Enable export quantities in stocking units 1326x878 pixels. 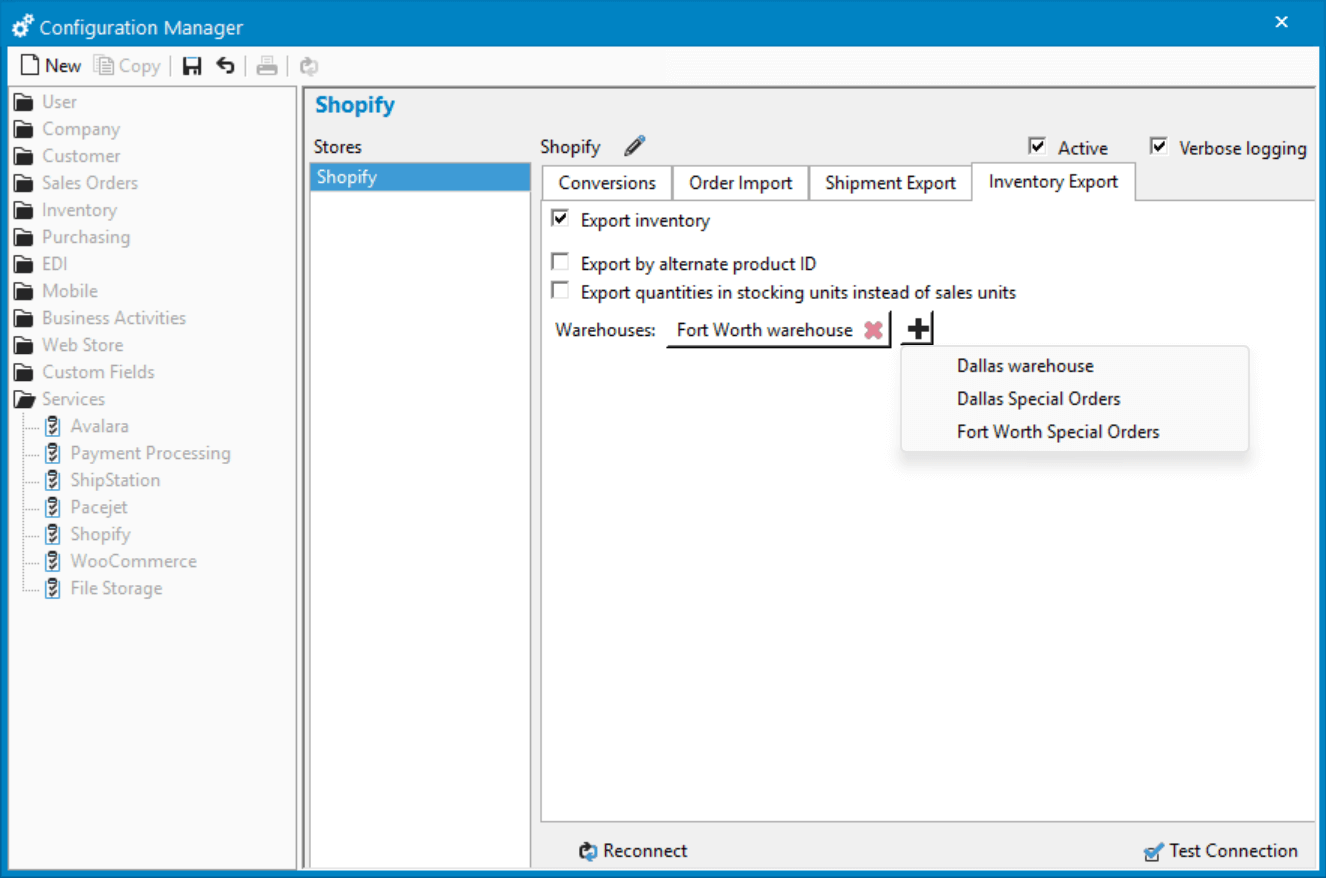coord(560,292)
